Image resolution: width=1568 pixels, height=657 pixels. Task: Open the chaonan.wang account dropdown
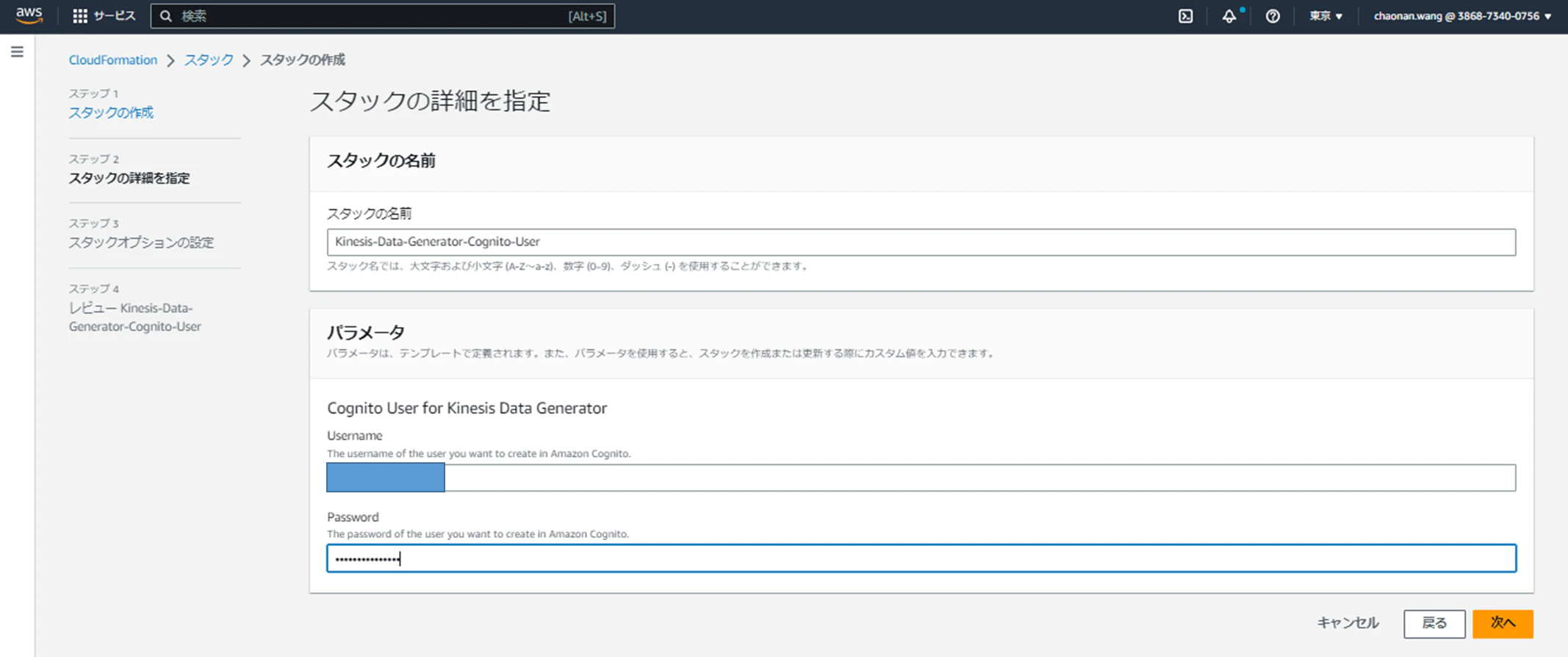1463,16
